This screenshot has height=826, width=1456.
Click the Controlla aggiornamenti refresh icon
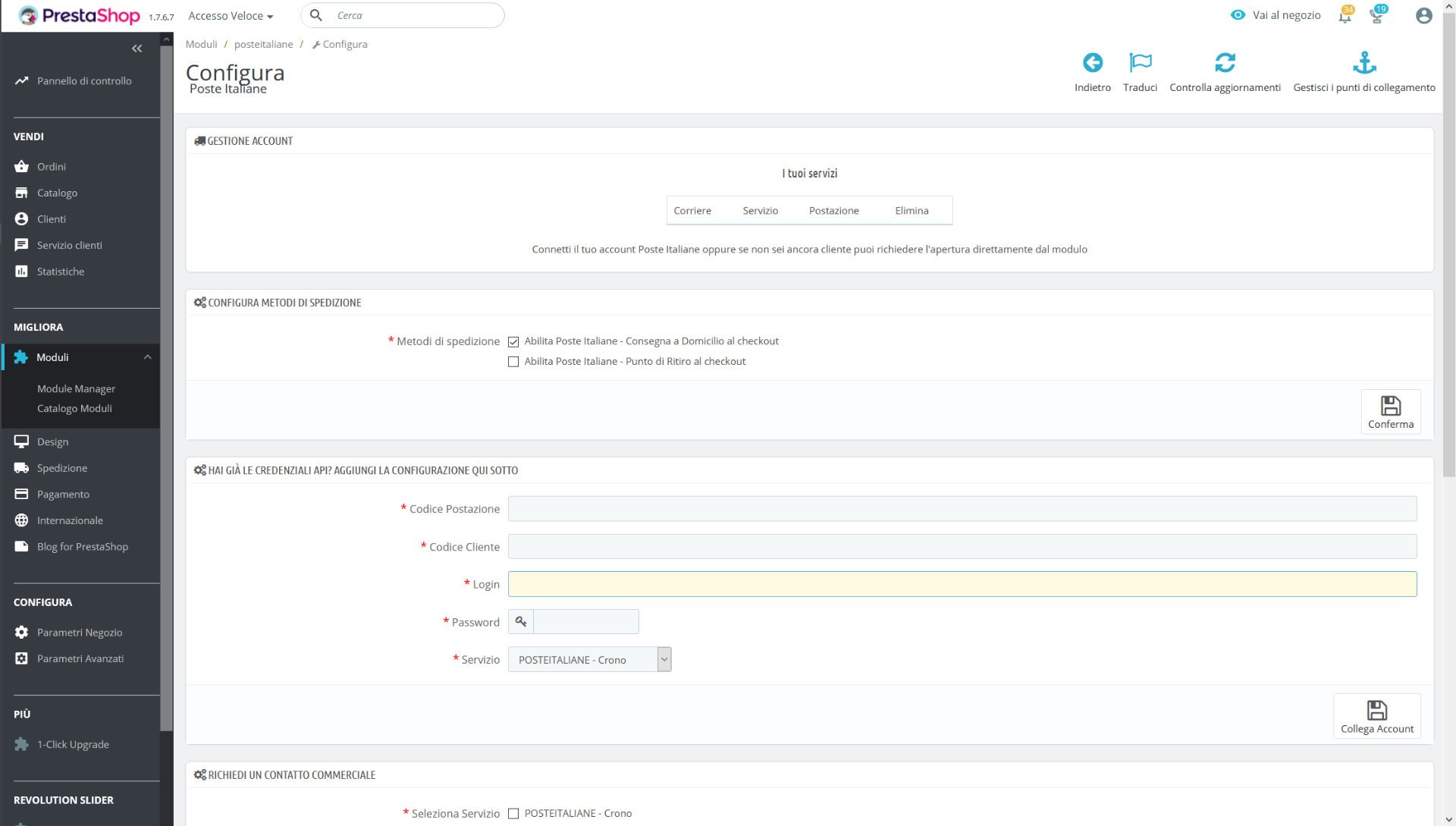[1225, 63]
